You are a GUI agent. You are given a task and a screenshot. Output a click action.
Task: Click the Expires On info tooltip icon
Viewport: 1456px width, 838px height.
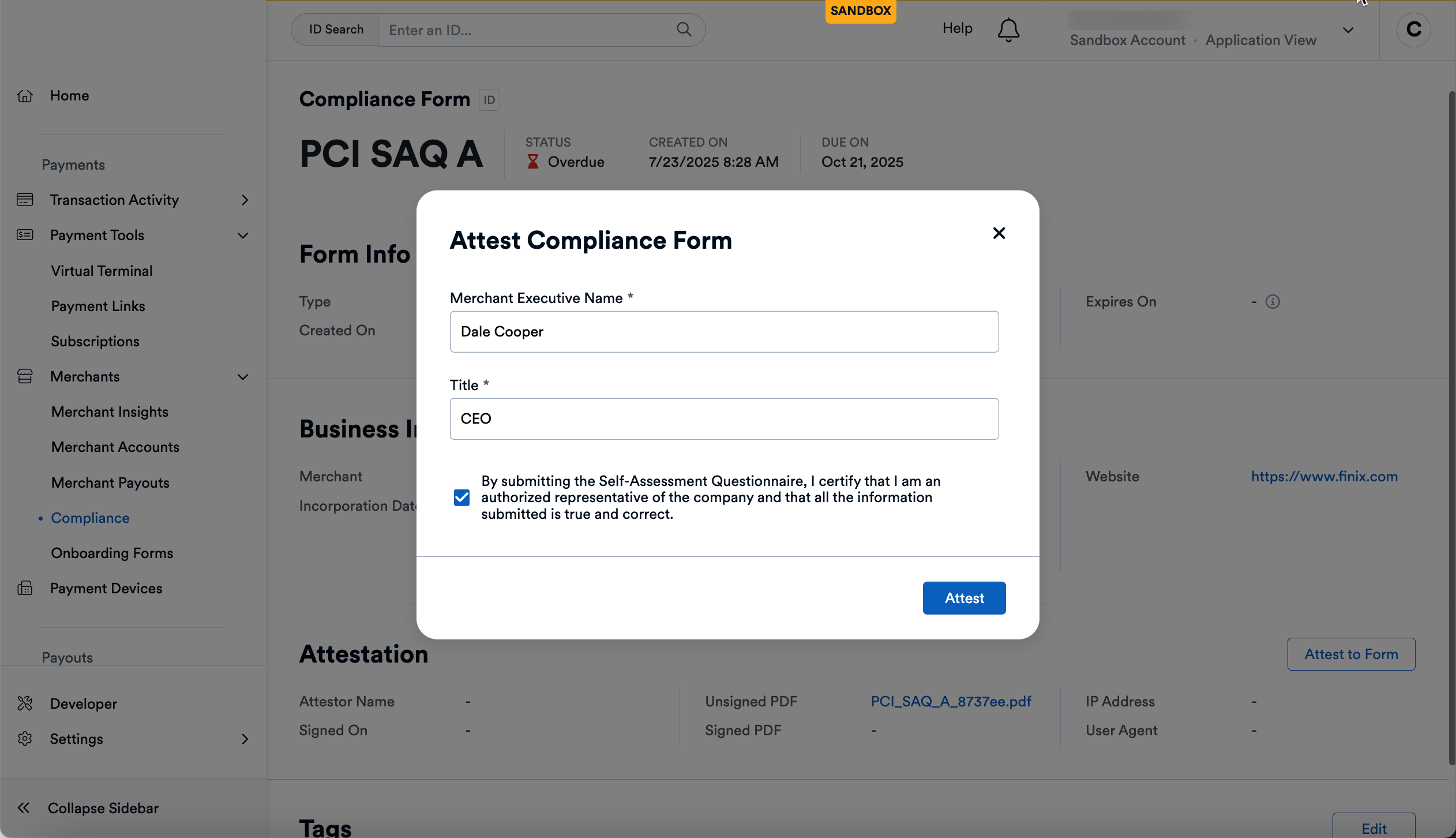pyautogui.click(x=1273, y=301)
